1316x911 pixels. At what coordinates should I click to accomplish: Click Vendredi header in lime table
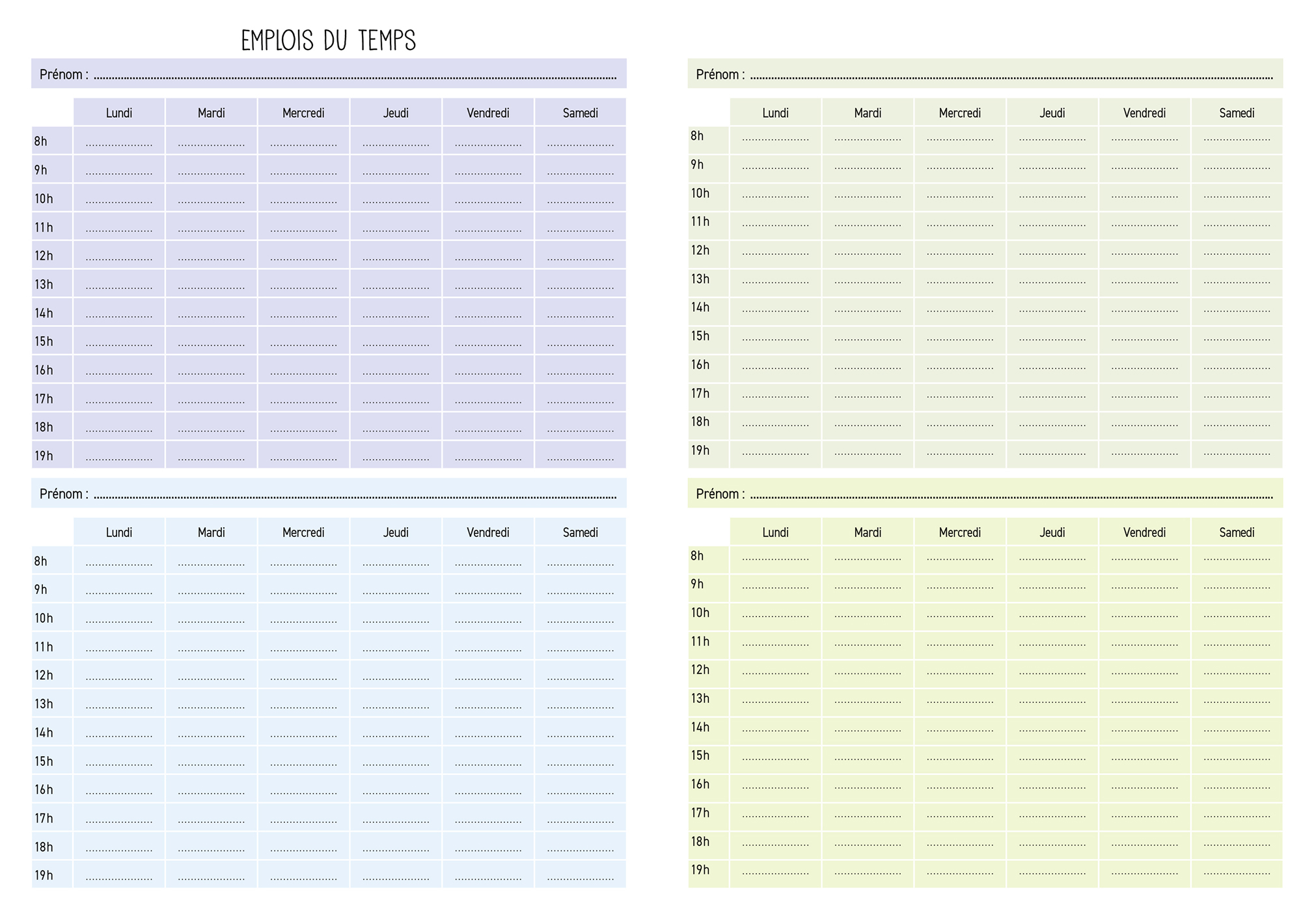(1144, 532)
